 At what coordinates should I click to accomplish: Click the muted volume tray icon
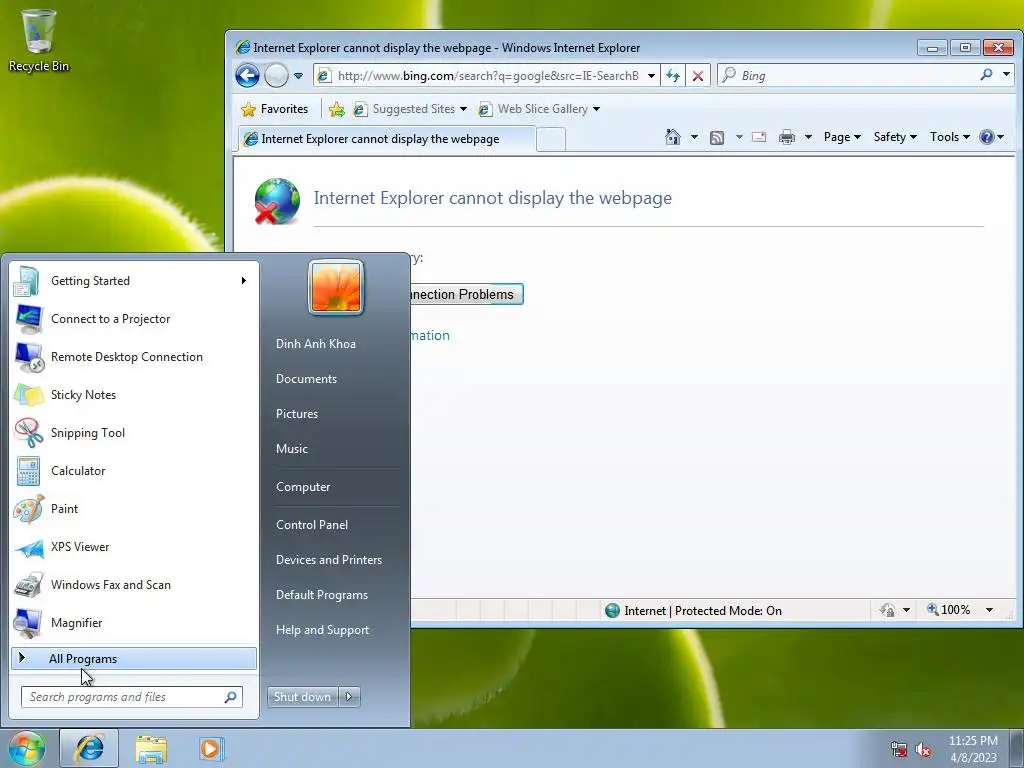[923, 750]
